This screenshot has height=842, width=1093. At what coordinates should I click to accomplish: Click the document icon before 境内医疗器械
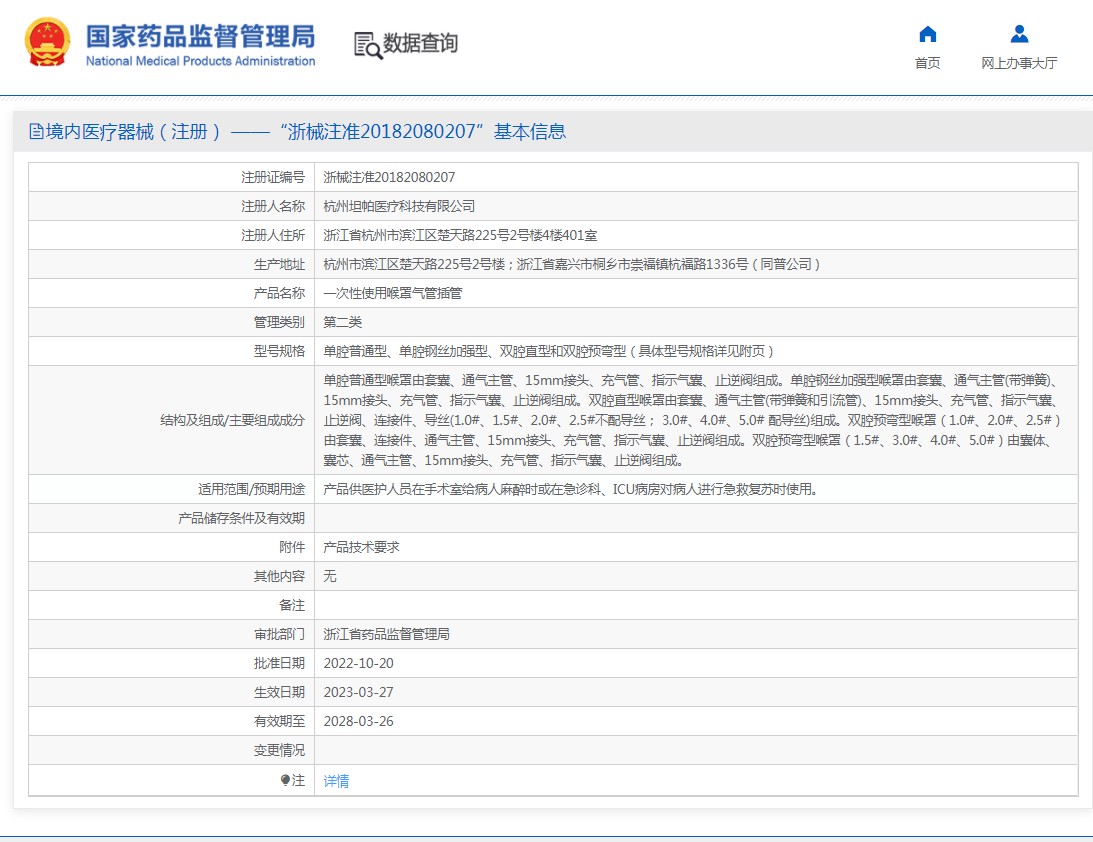click(x=36, y=131)
